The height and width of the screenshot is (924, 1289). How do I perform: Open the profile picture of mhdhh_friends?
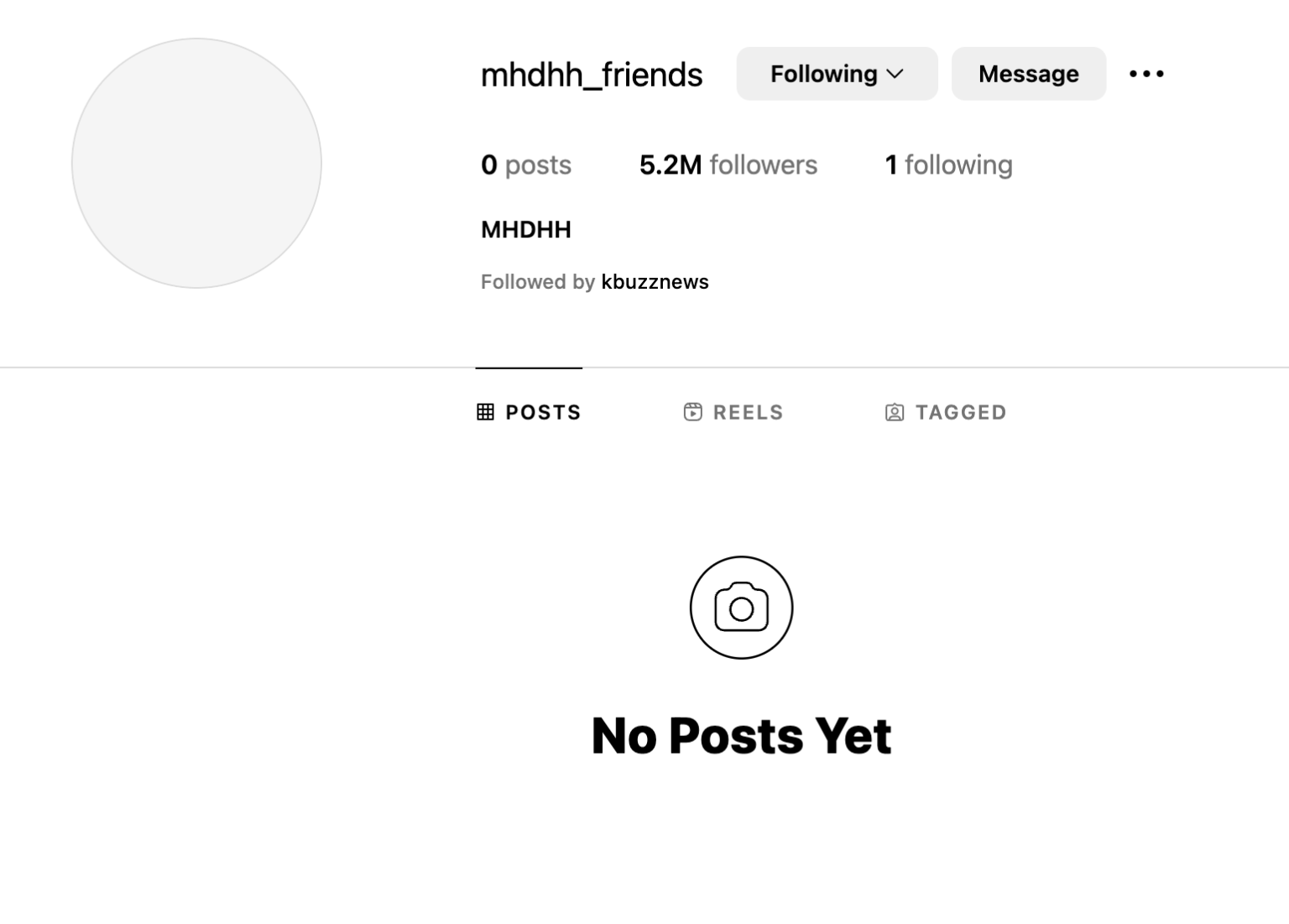(x=196, y=163)
